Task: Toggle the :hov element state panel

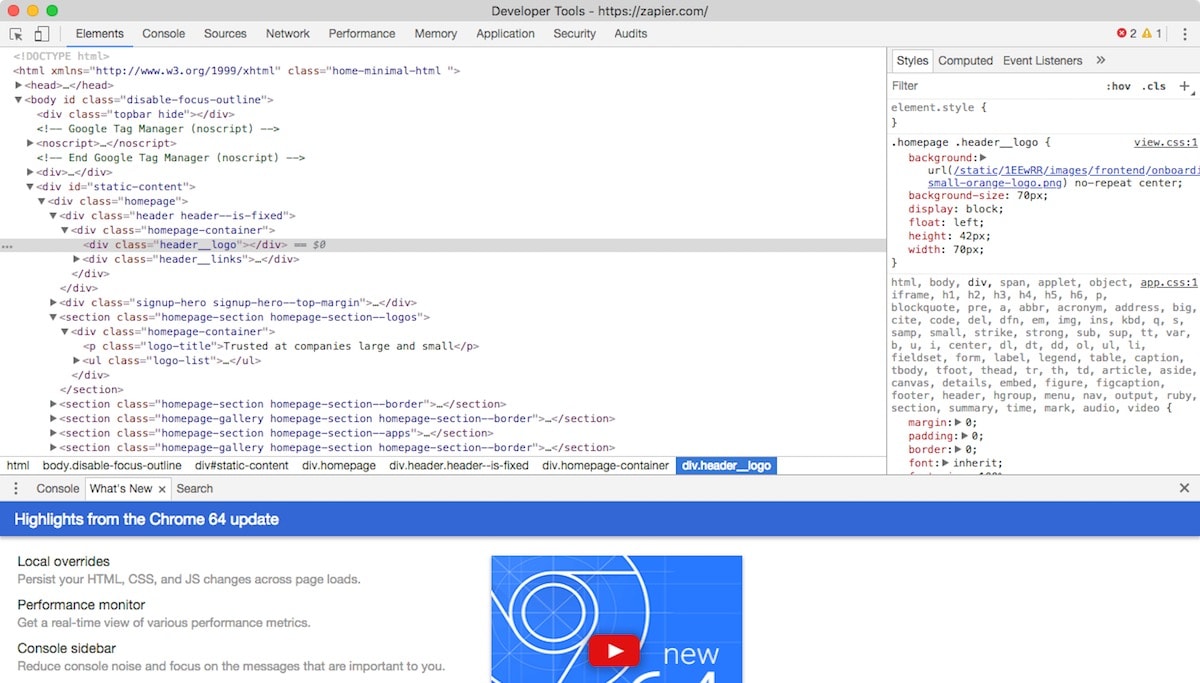Action: click(1118, 86)
